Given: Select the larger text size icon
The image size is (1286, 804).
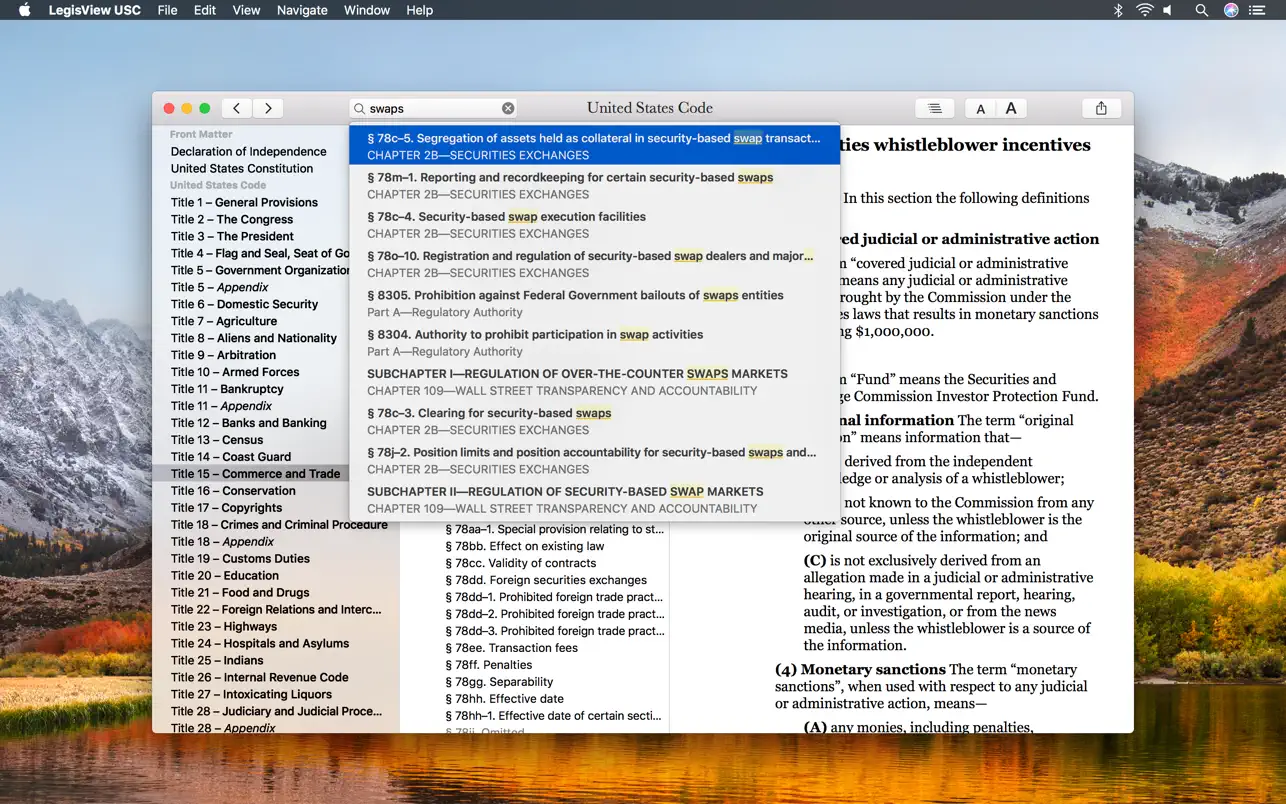Looking at the screenshot, I should (1010, 108).
